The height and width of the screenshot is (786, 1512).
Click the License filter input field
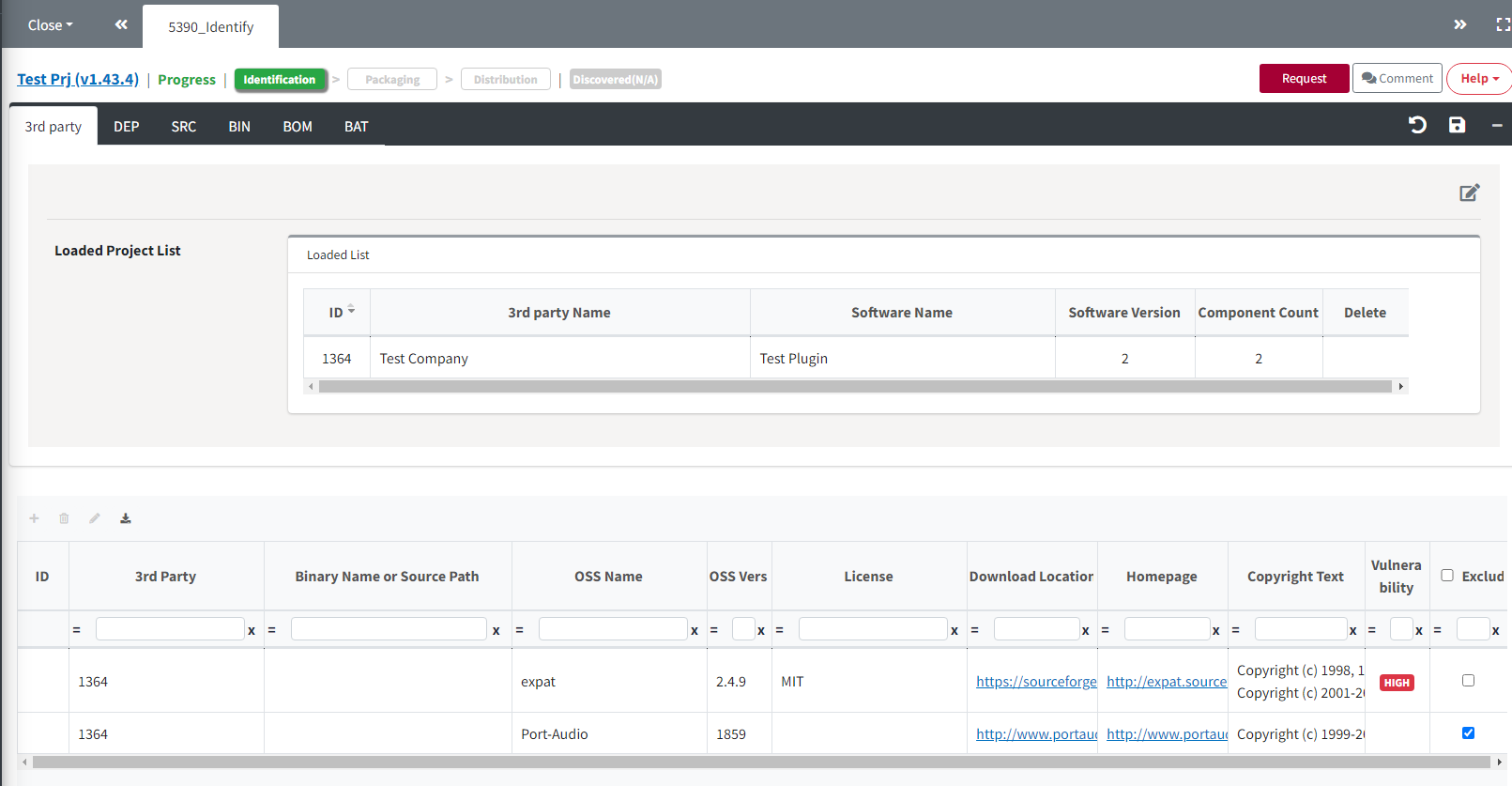(x=873, y=629)
